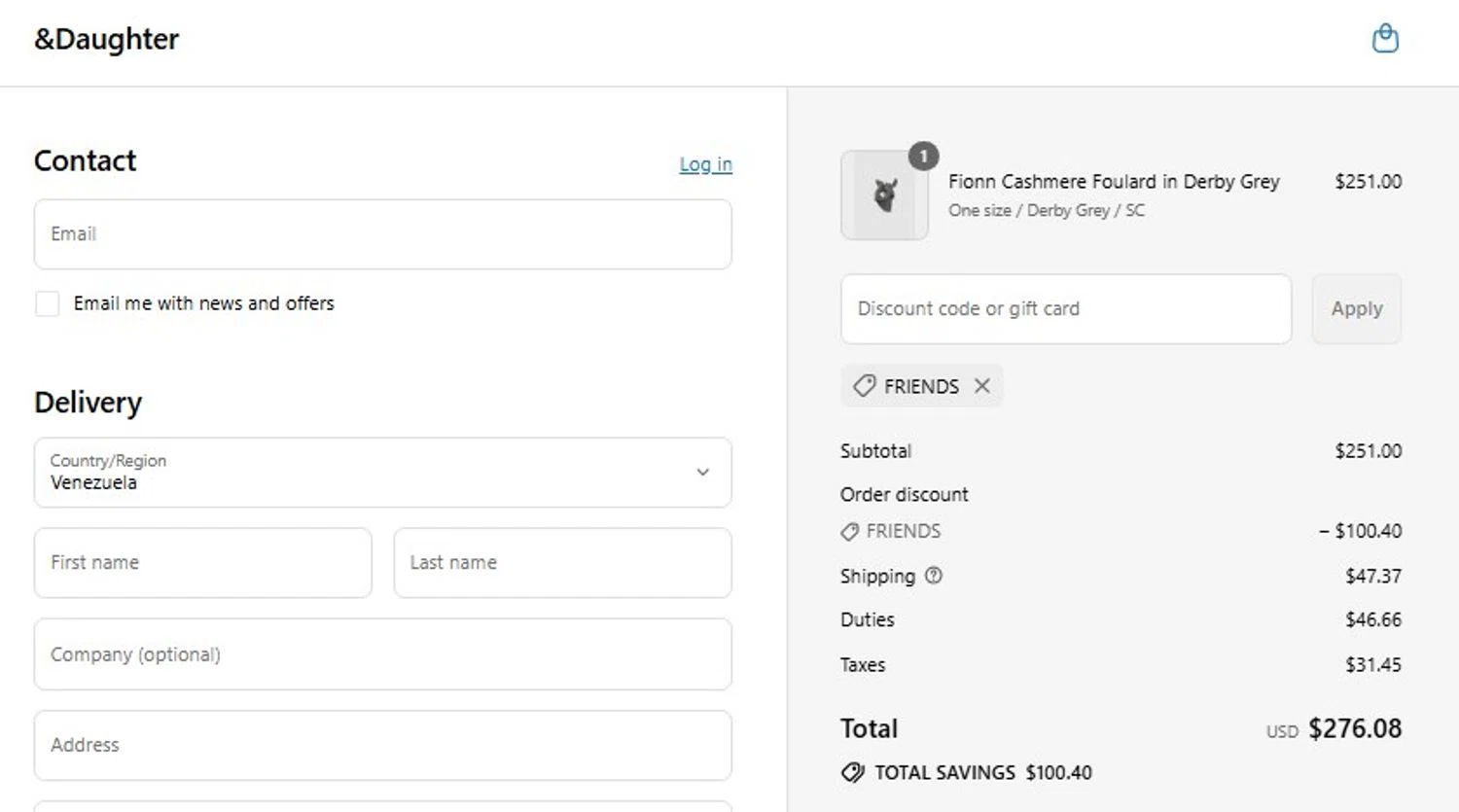
Task: Click the item quantity badge 1
Action: pyautogui.click(x=923, y=156)
